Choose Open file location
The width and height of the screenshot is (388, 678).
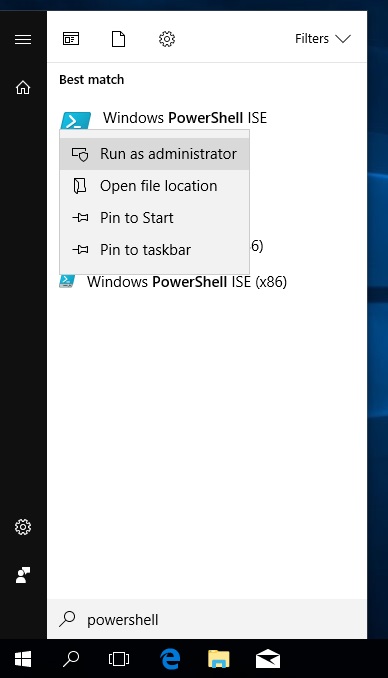[x=154, y=186]
